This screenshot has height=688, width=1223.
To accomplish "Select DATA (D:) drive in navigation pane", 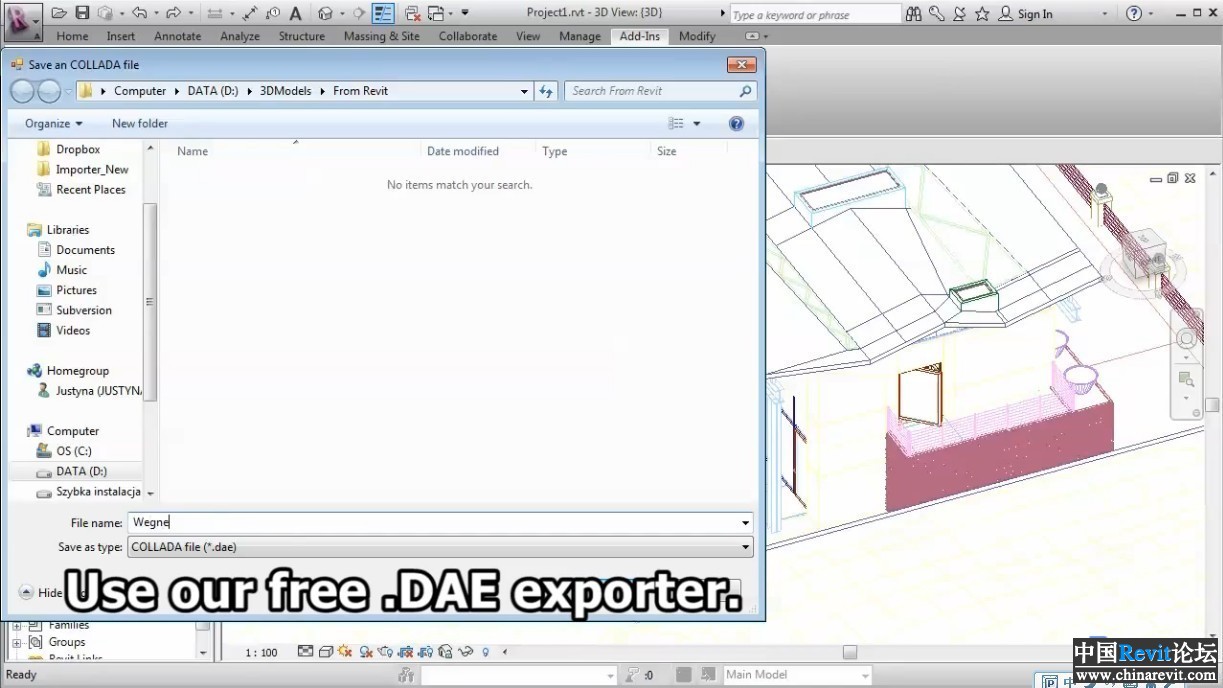I will (81, 471).
